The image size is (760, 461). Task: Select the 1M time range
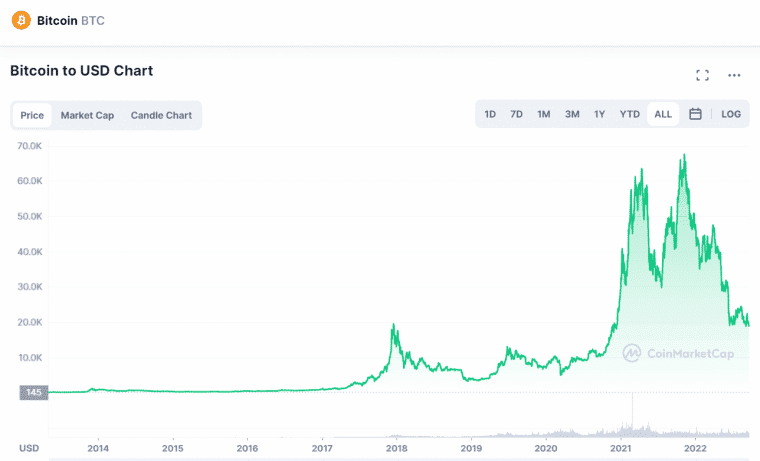pos(543,114)
